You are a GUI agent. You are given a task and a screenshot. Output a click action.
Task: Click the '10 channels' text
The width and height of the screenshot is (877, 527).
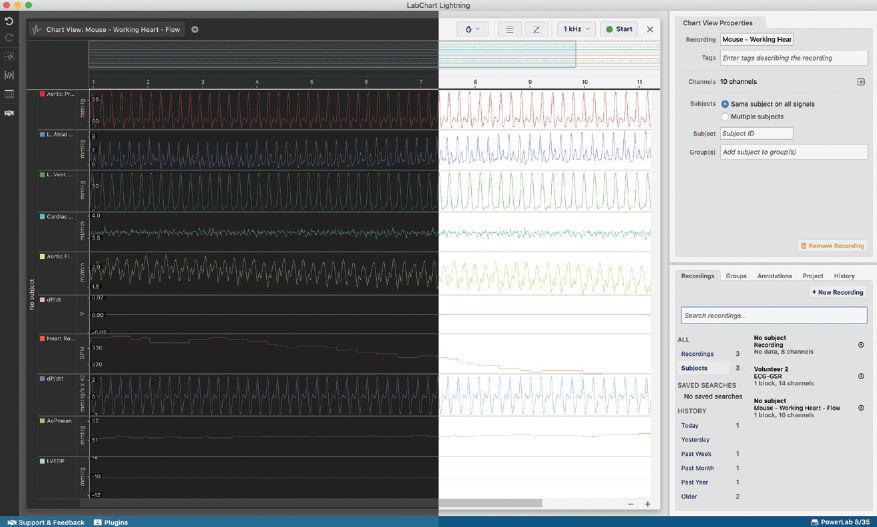[738, 82]
